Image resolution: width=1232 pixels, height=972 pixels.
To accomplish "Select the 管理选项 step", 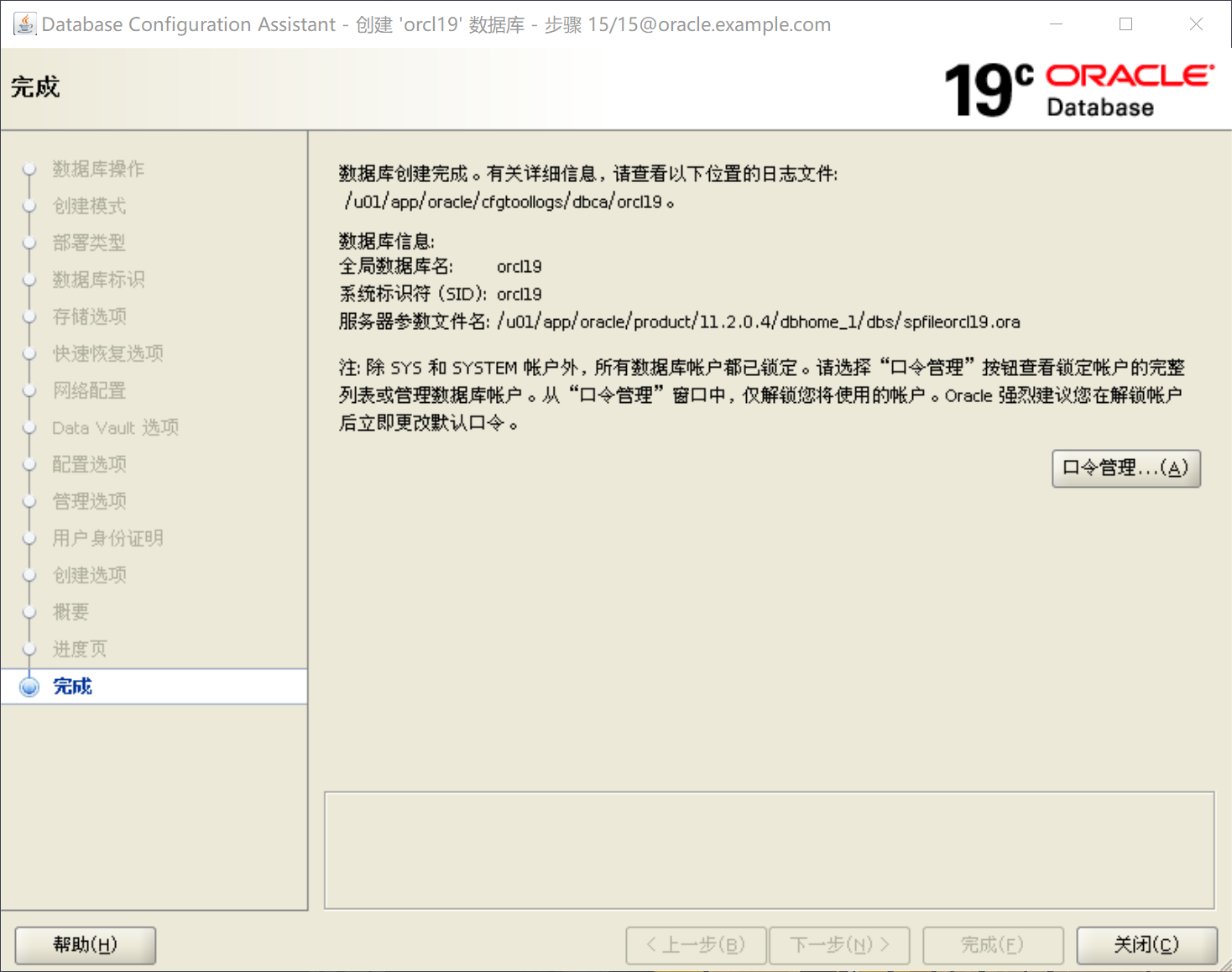I will [x=89, y=501].
